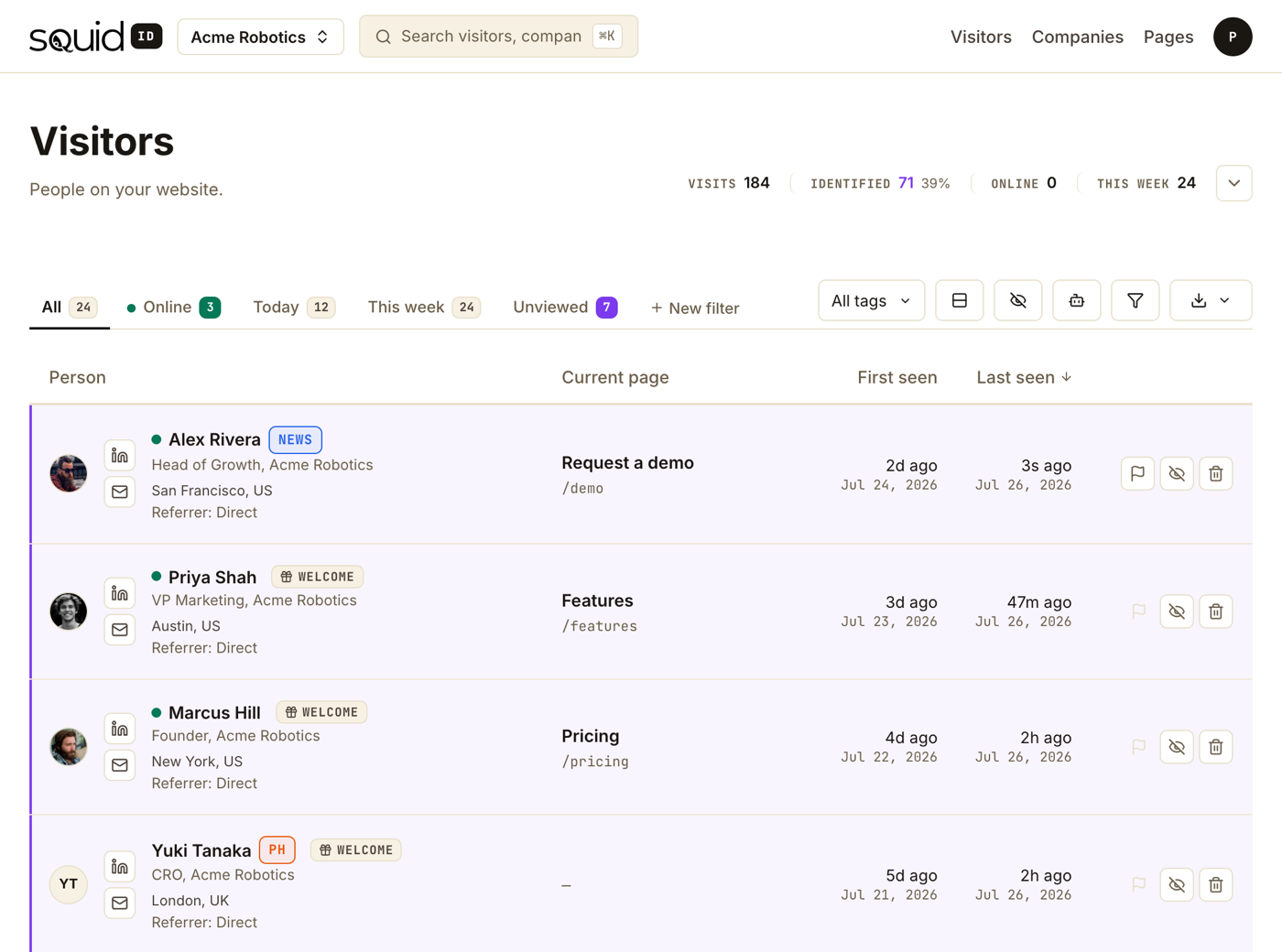Image resolution: width=1282 pixels, height=952 pixels.
Task: Click the First seen column header
Action: click(x=896, y=377)
